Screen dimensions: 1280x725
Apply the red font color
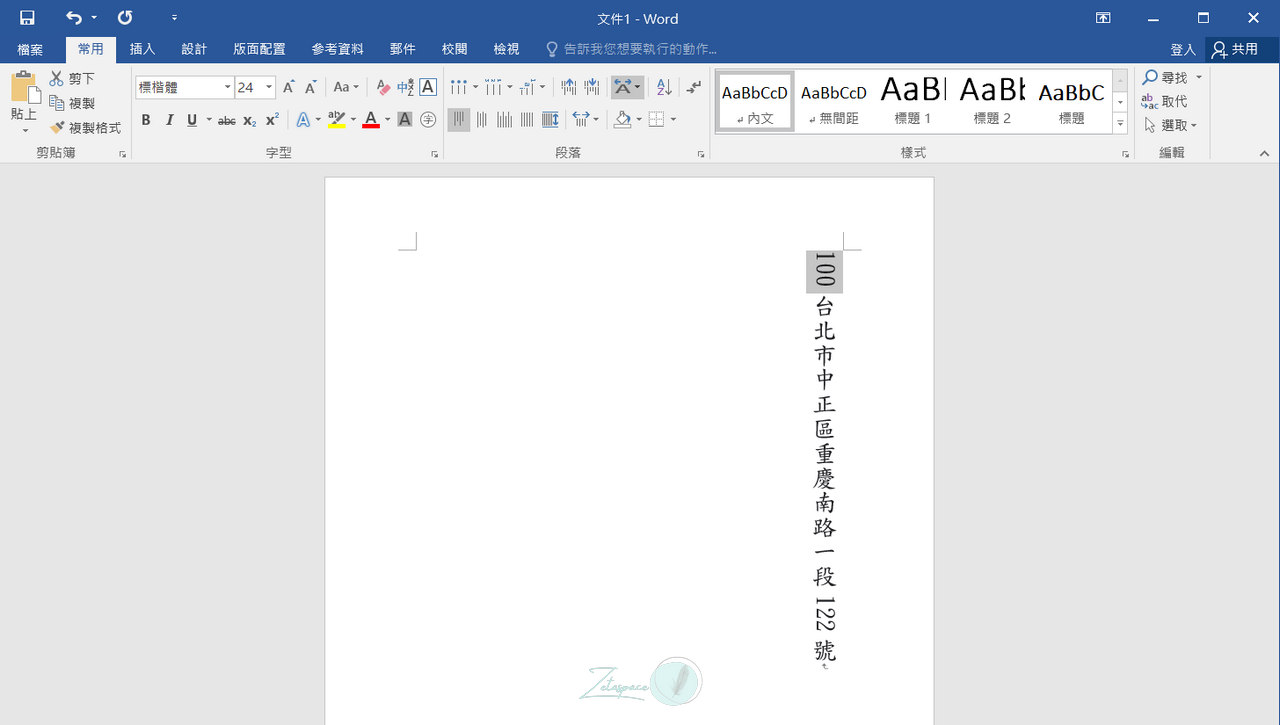(371, 120)
